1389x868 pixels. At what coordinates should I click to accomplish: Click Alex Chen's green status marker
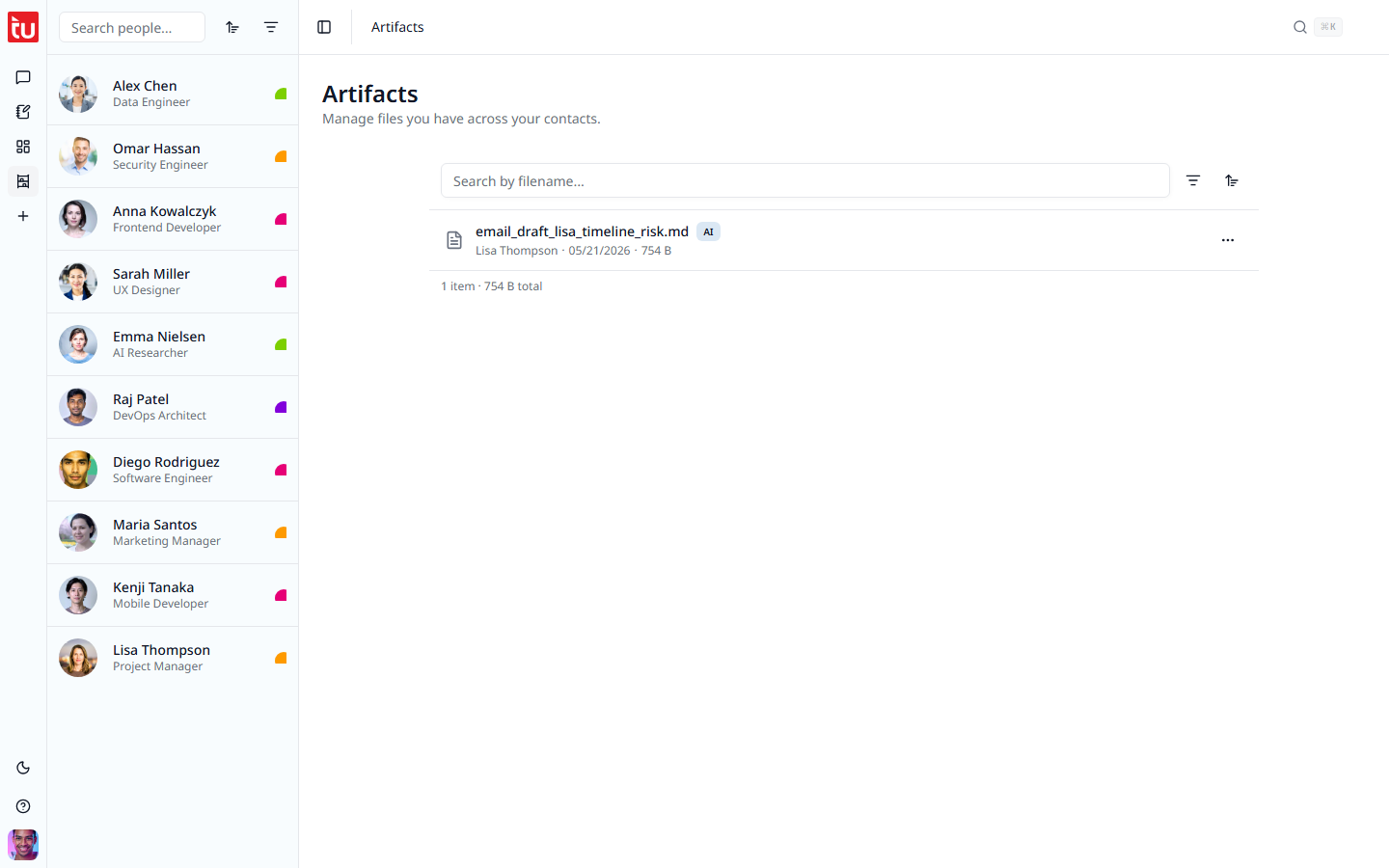281,94
